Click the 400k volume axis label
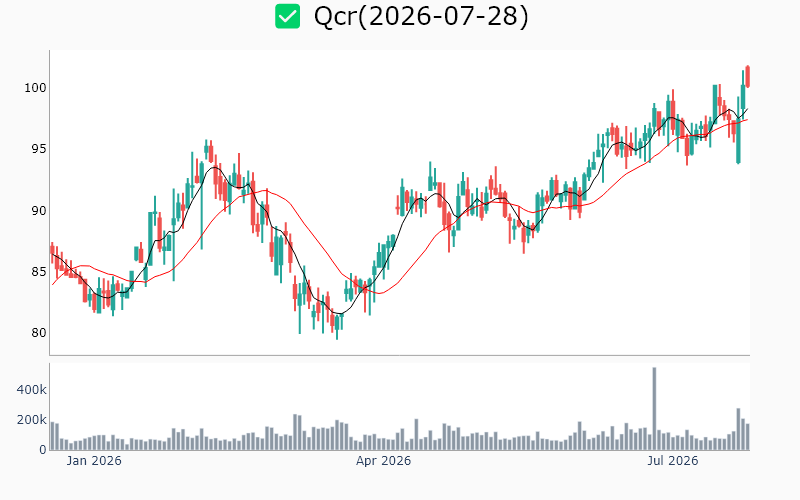The height and width of the screenshot is (500, 800). pos(32,390)
